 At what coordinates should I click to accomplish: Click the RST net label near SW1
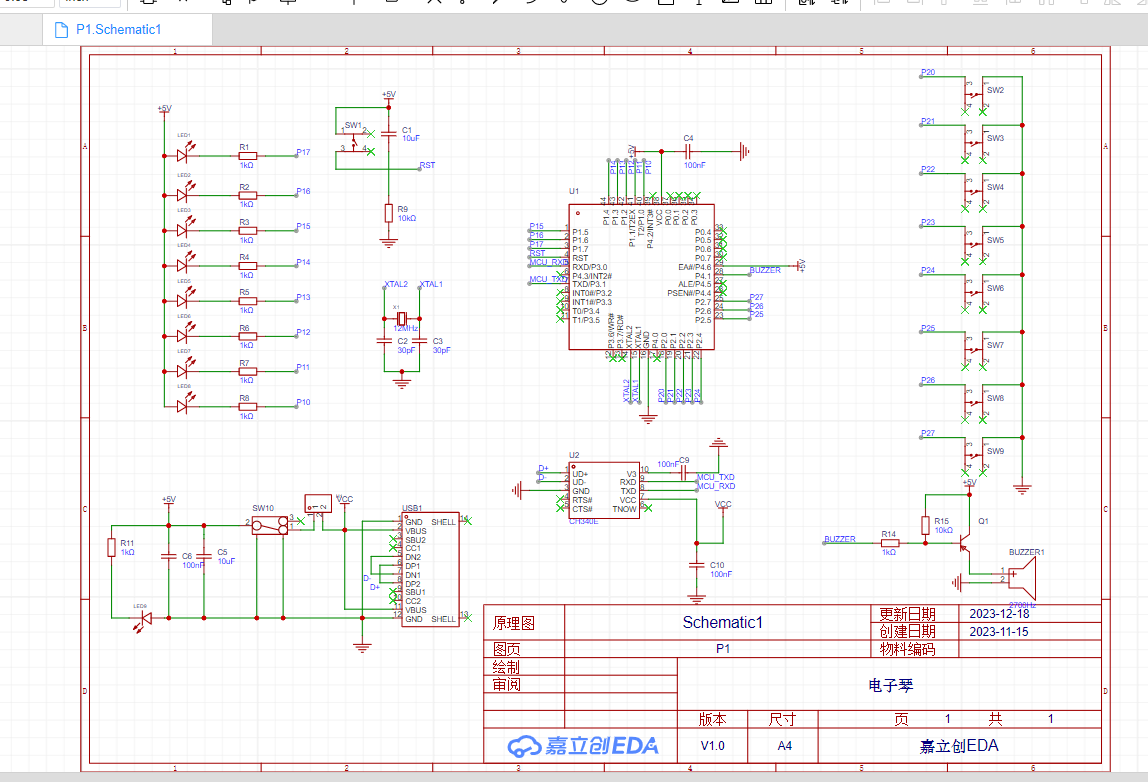428,165
